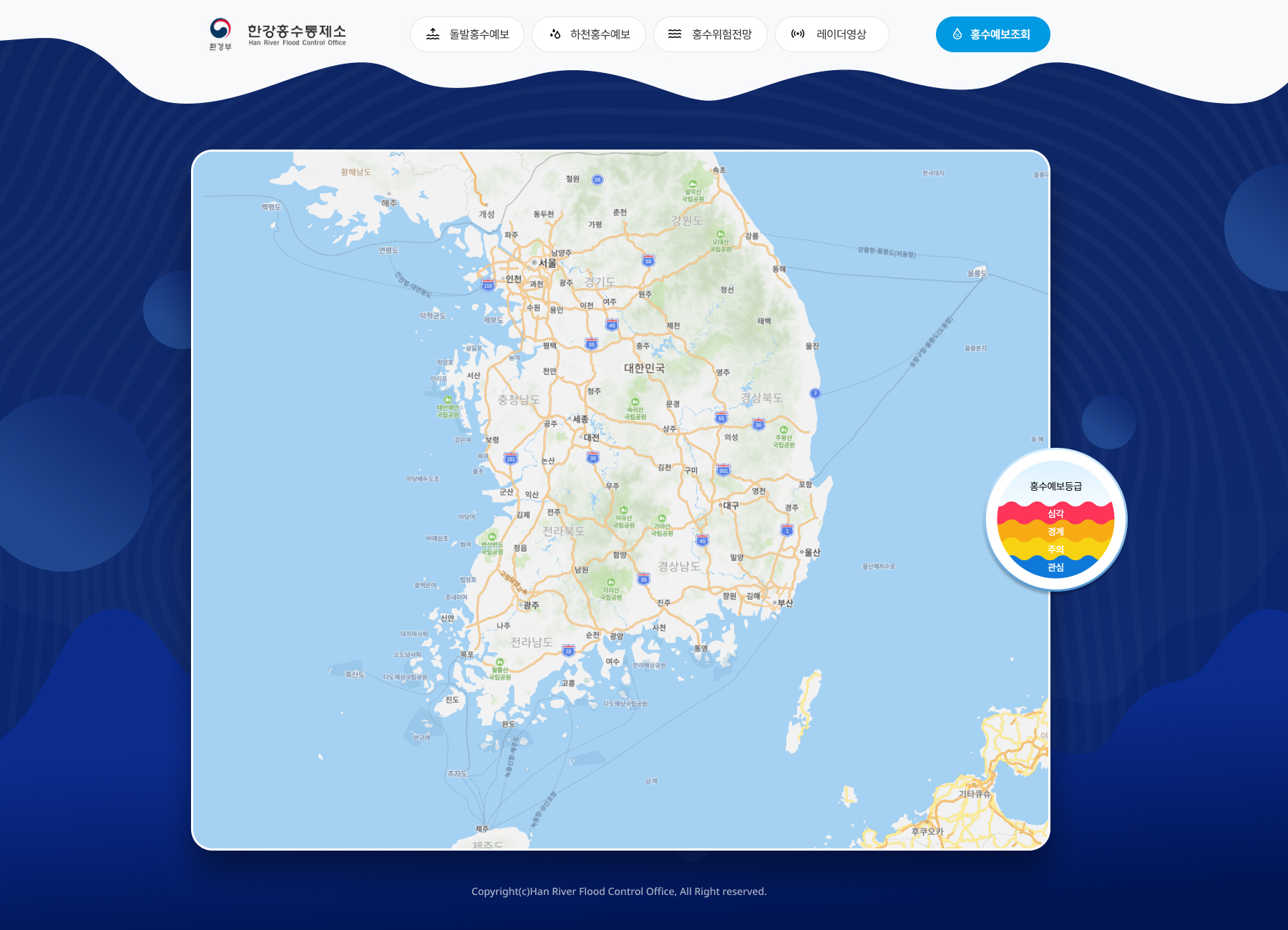The width and height of the screenshot is (1288, 930).
Task: Open the 돌발홍수예보 menu
Action: [x=467, y=34]
